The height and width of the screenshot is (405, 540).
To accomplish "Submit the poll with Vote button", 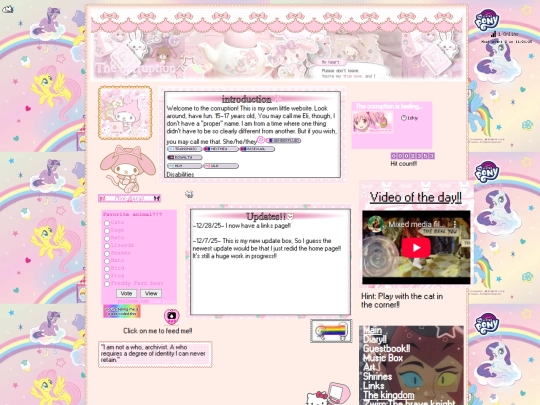I will [126, 293].
